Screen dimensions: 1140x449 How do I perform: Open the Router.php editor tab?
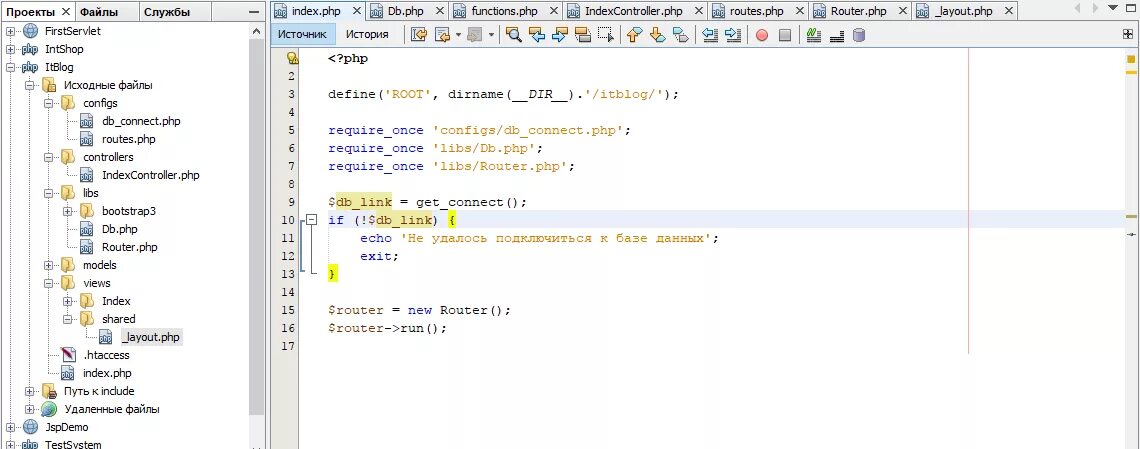click(x=859, y=11)
